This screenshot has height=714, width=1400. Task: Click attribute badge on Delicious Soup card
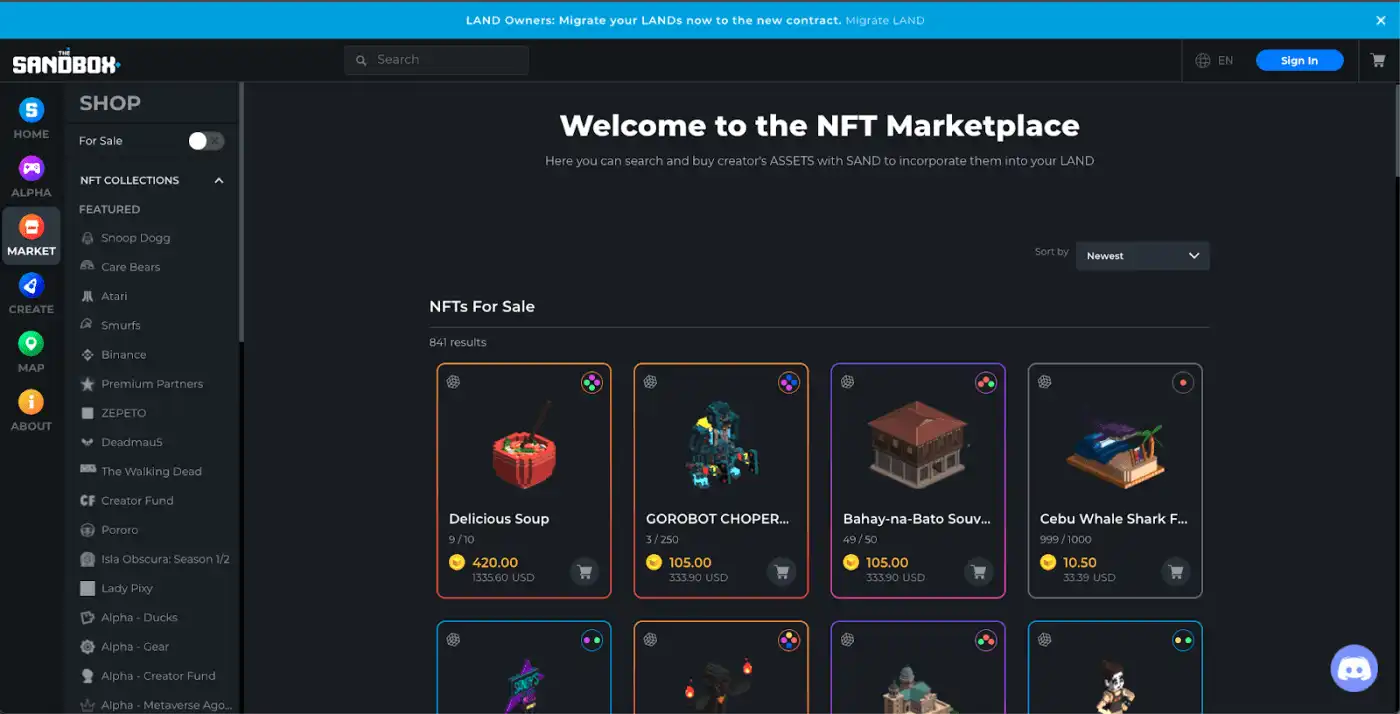(x=592, y=383)
